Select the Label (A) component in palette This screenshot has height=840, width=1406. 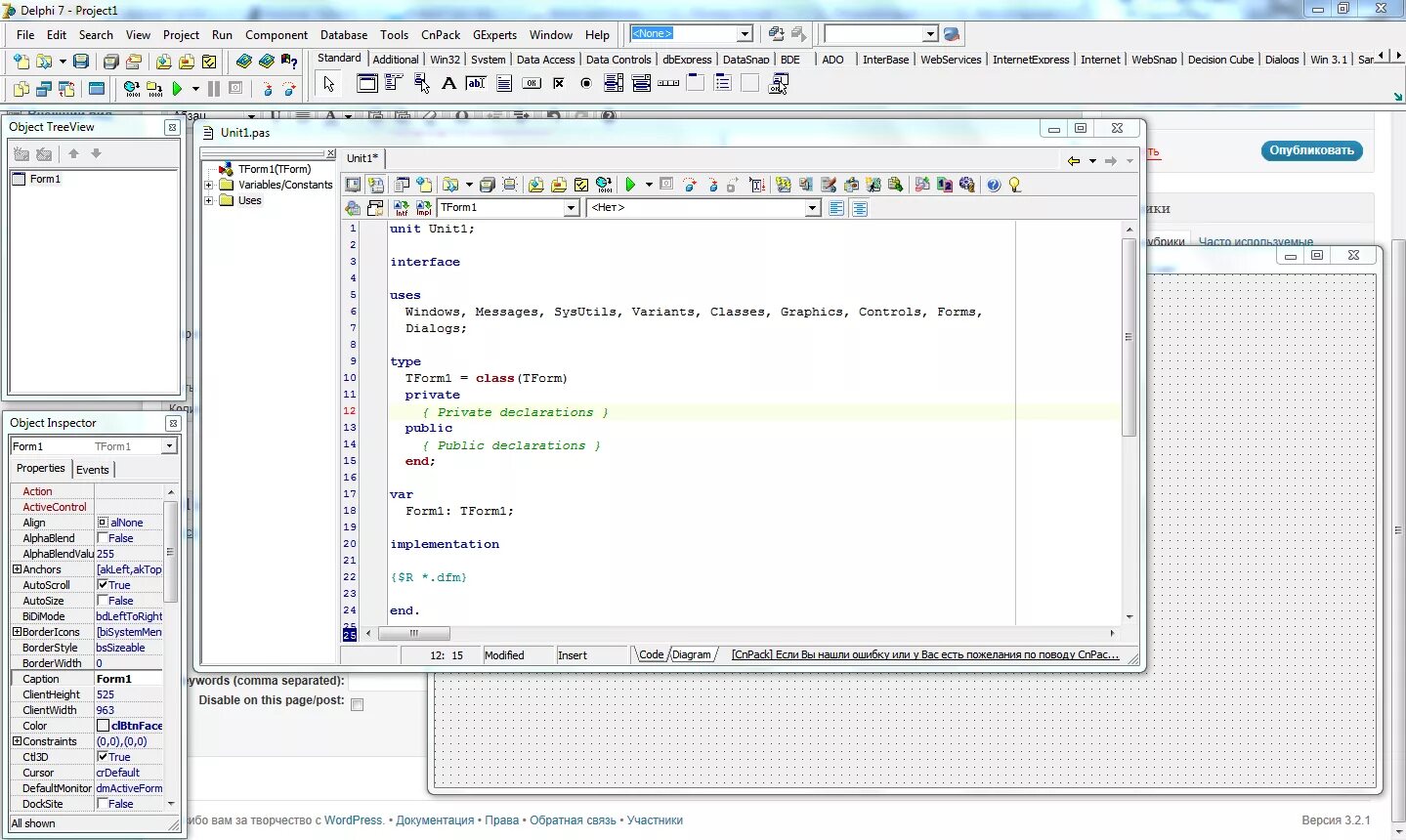(x=448, y=84)
